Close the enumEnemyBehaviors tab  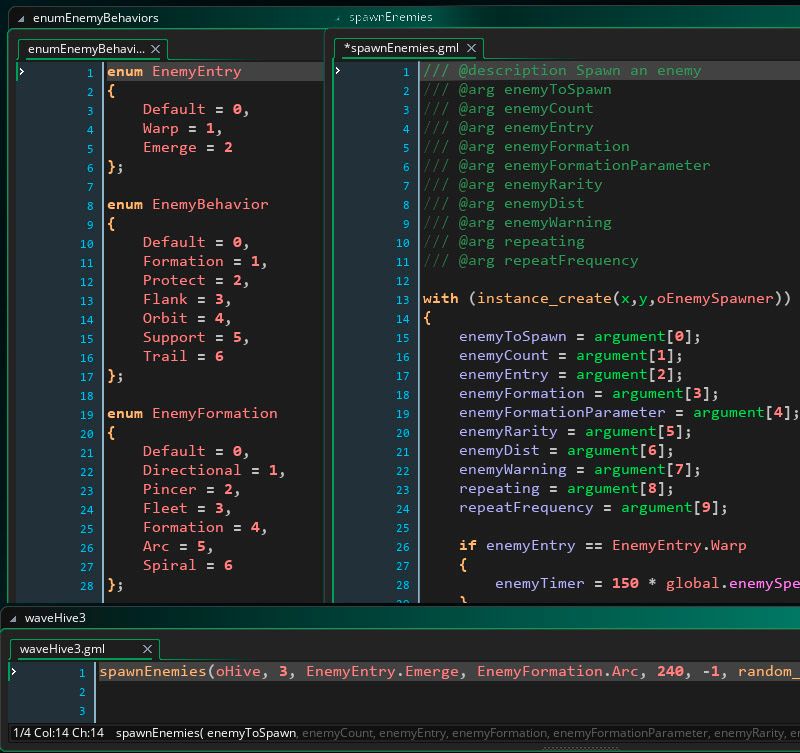click(156, 48)
